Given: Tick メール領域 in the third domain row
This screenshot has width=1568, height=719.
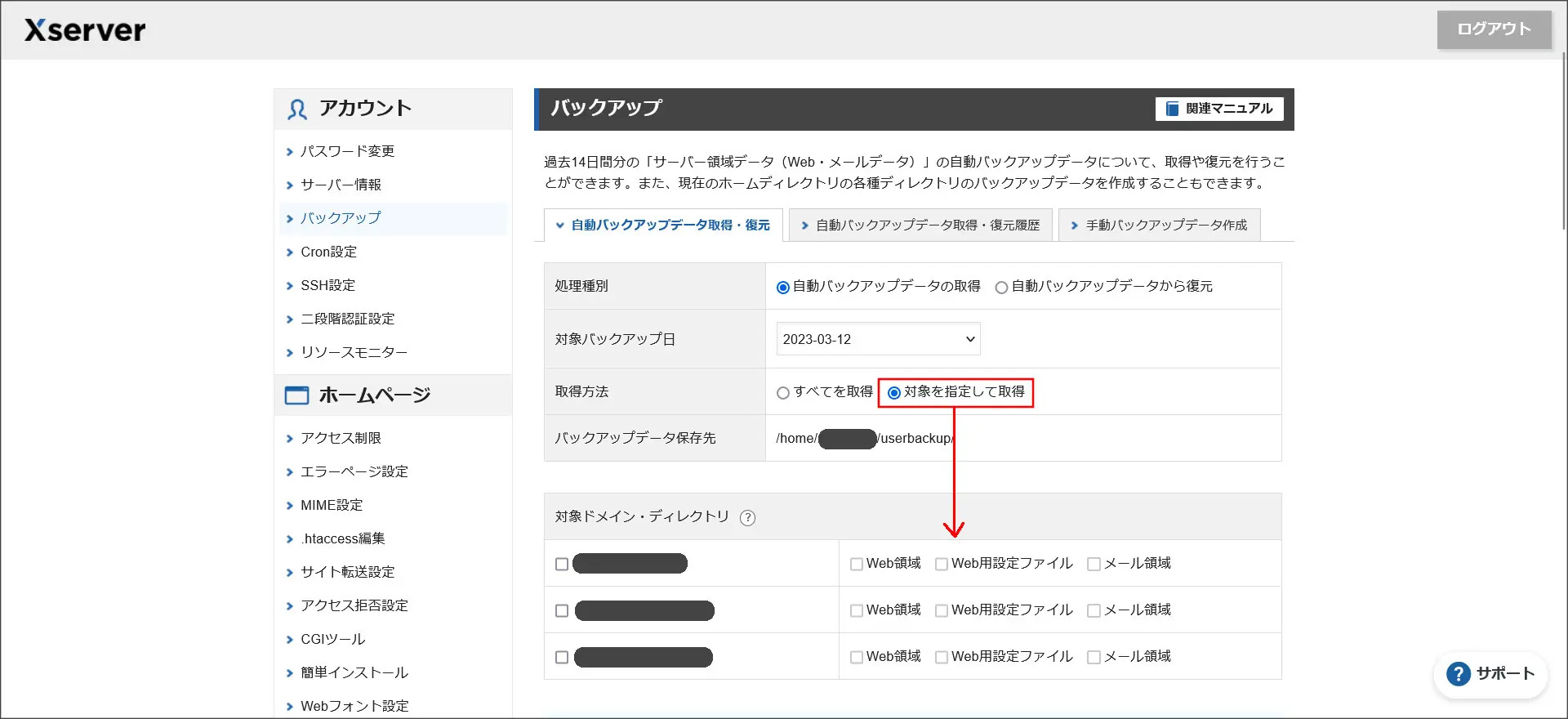Looking at the screenshot, I should (1094, 657).
